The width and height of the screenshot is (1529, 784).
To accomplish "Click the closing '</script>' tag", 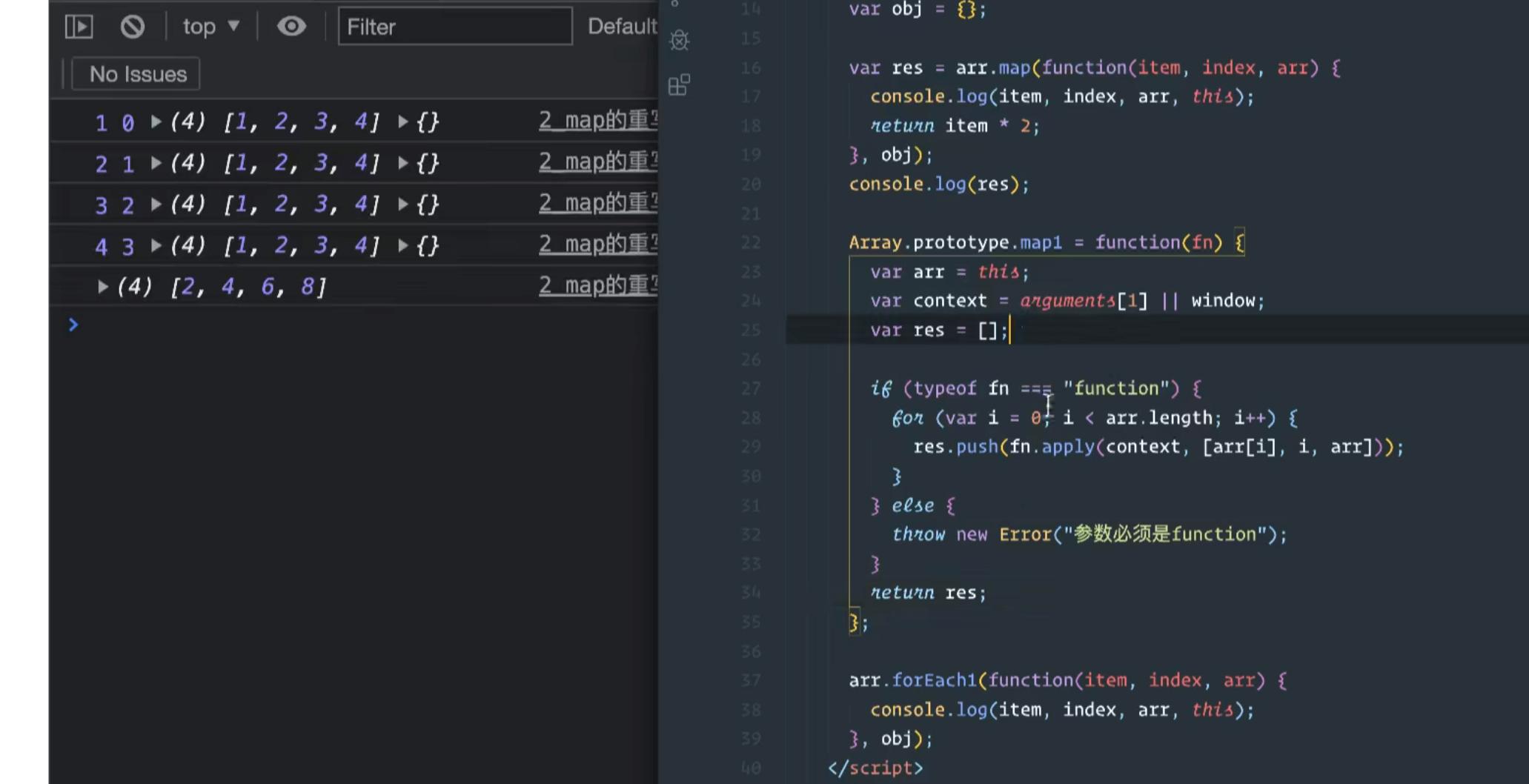I will point(875,768).
